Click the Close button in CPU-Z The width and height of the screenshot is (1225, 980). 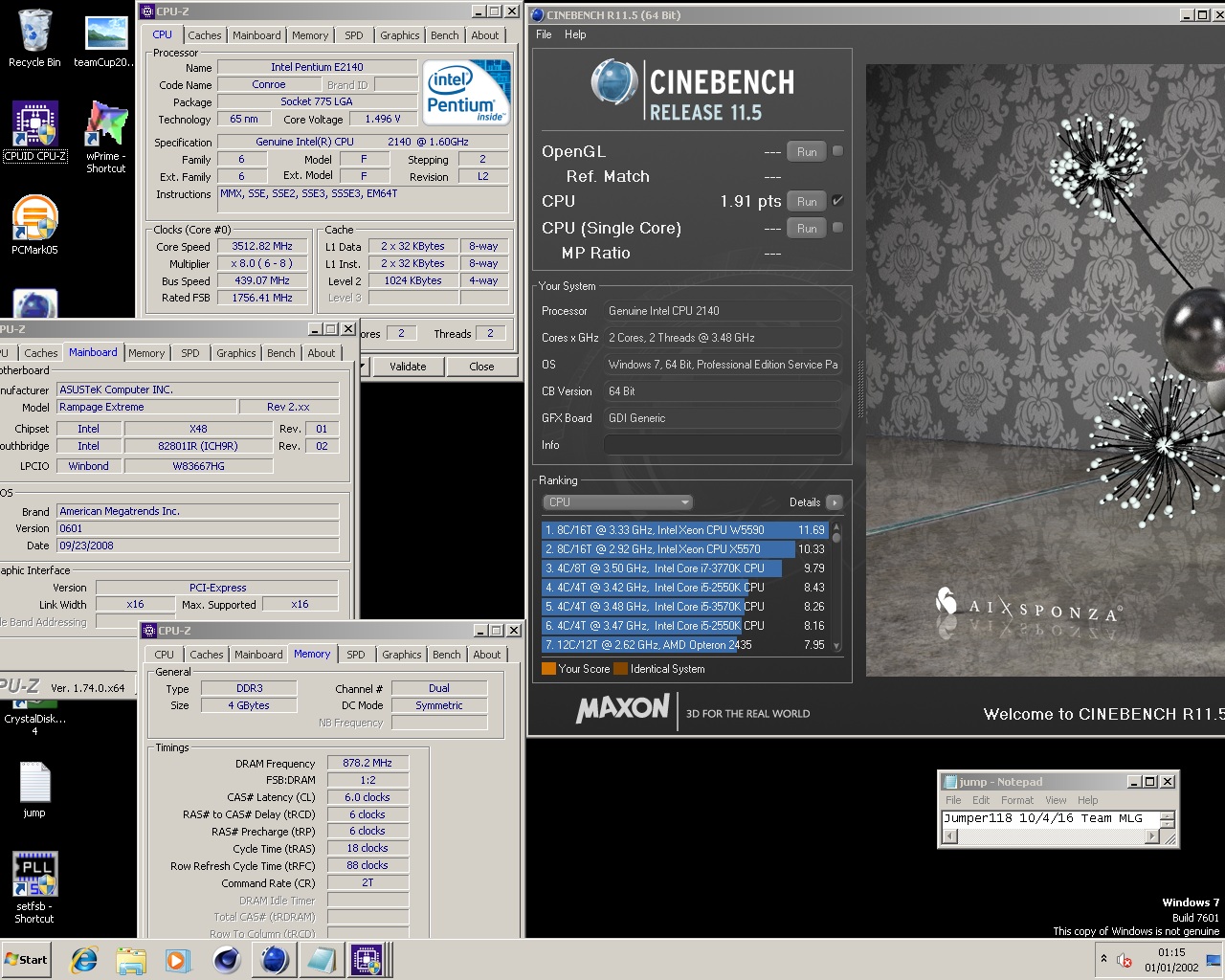pos(481,367)
